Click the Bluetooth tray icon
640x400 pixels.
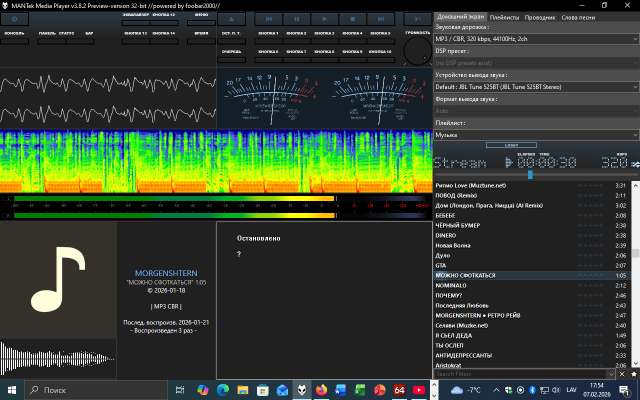coord(532,390)
